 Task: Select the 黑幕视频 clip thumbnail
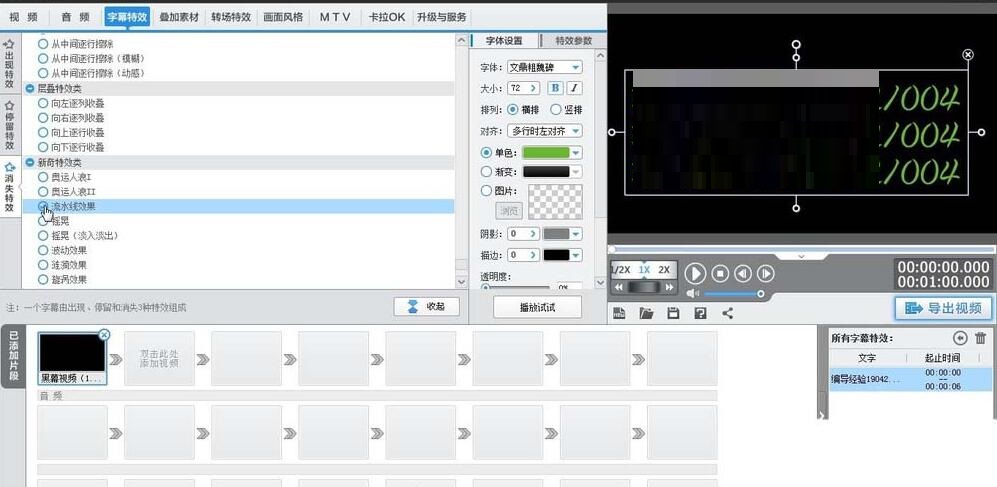[x=72, y=353]
